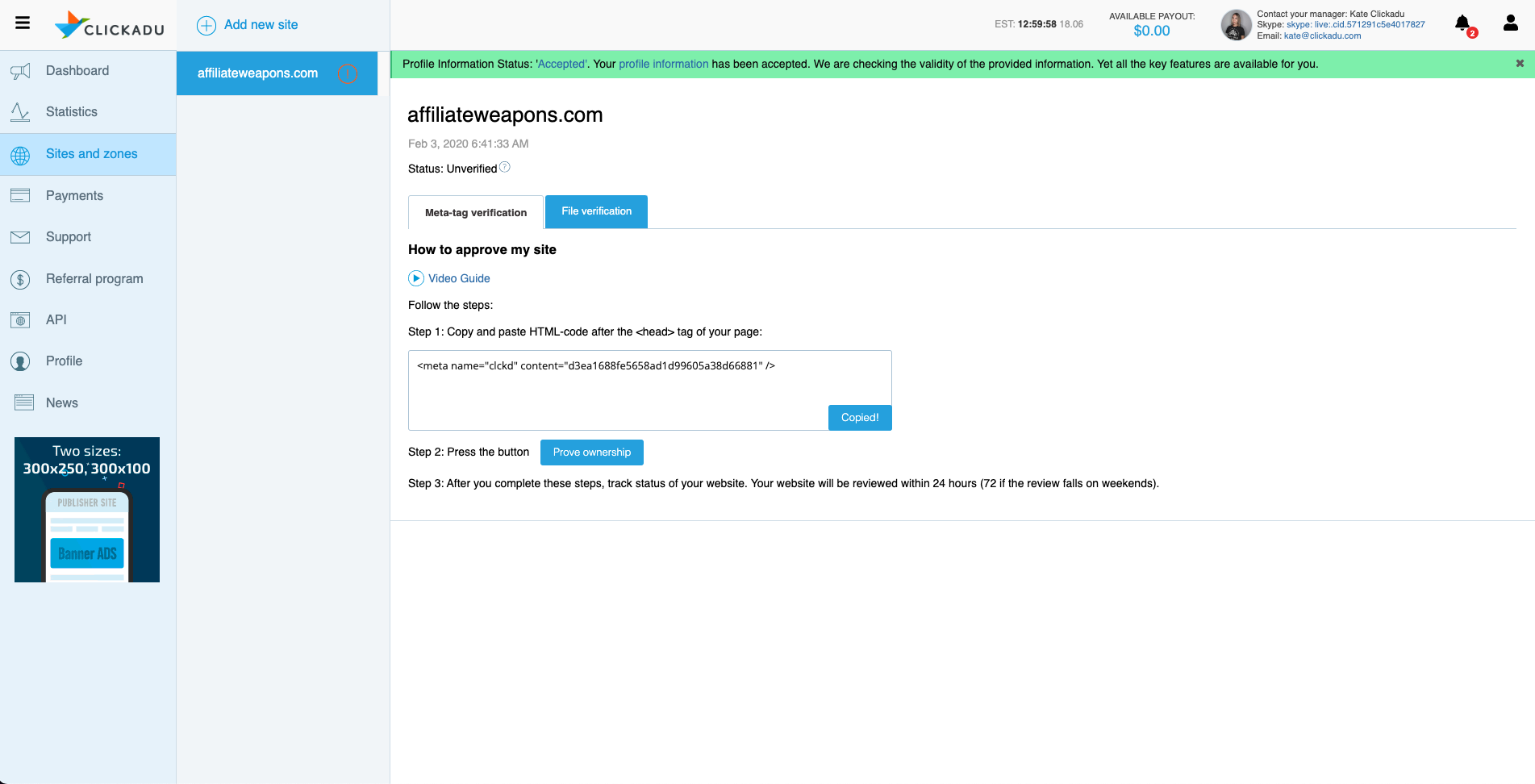Click the info circle beside affiliateweapons.com

click(348, 73)
